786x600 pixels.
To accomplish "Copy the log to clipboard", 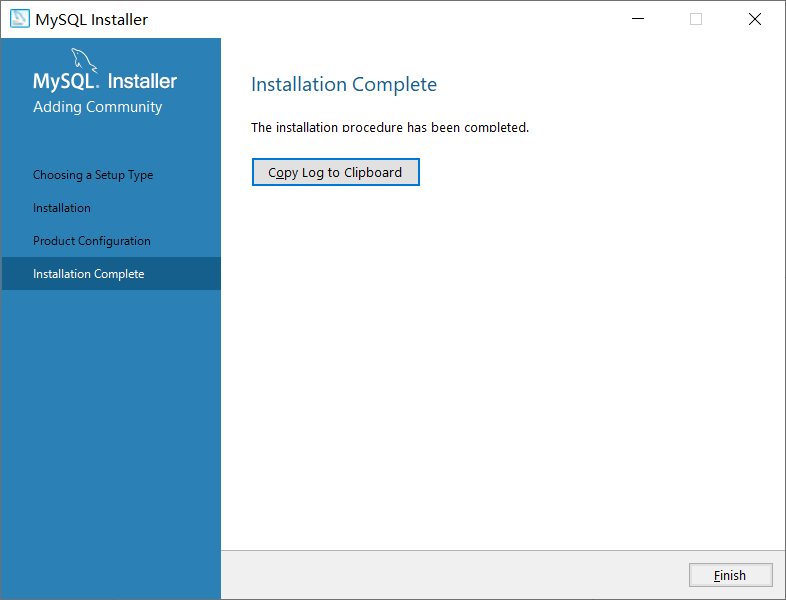I will [335, 172].
